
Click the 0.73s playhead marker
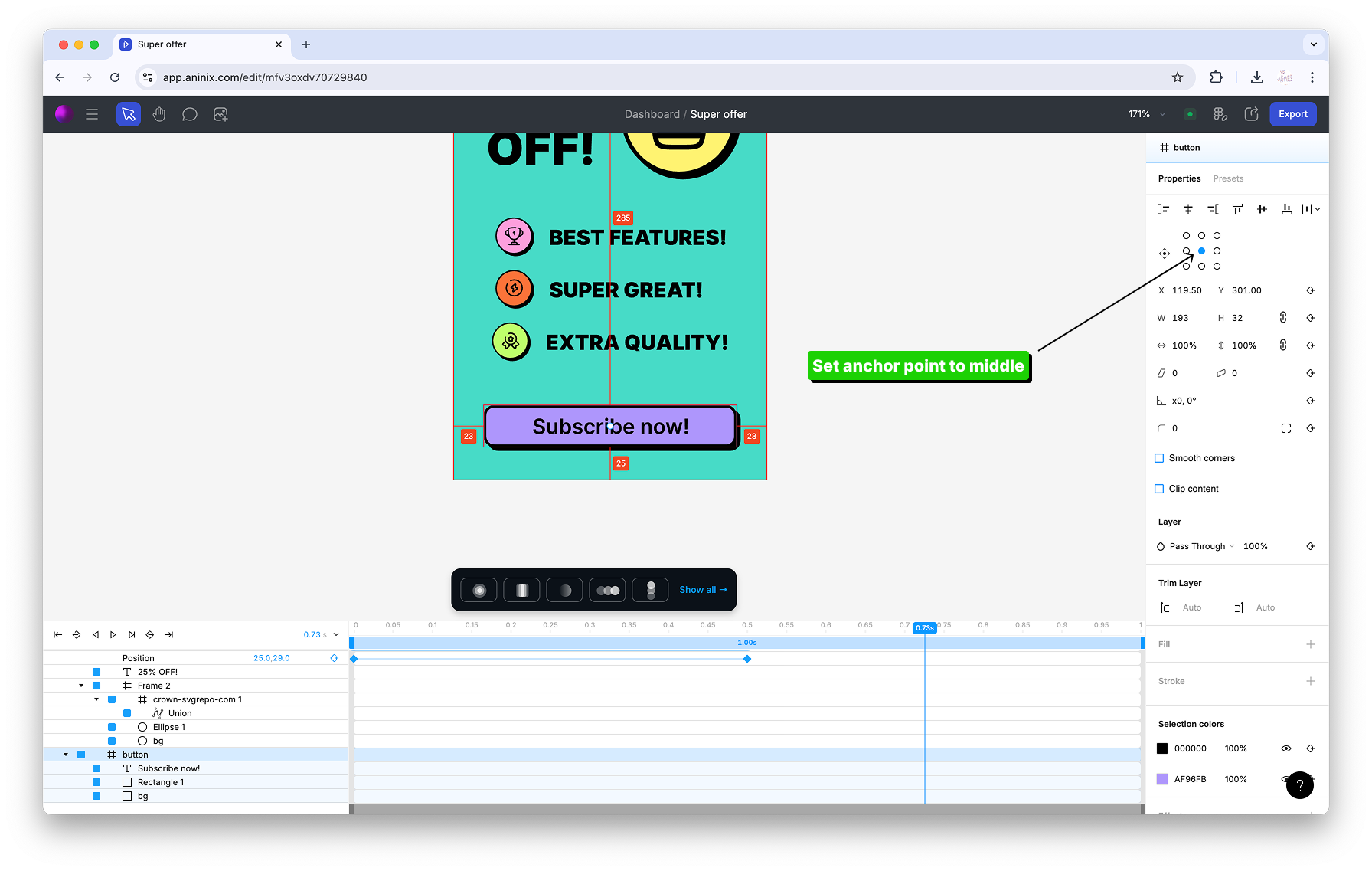(925, 628)
